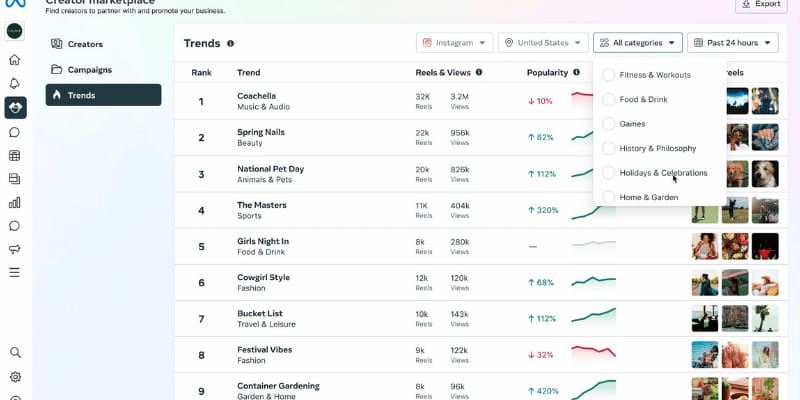The width and height of the screenshot is (800, 400).
Task: Open middle reel thumbnail for Cowgirl Style
Action: (x=735, y=283)
